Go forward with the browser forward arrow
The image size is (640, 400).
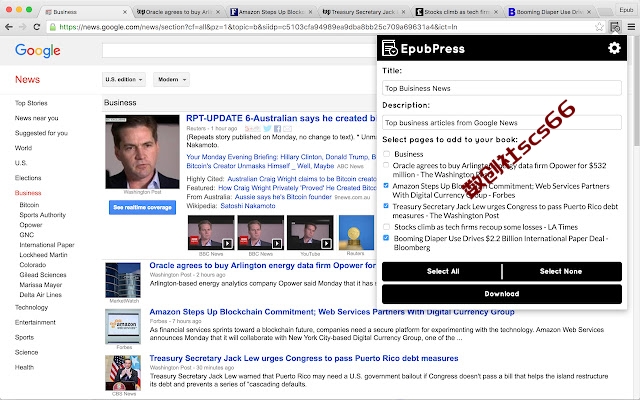point(22,27)
